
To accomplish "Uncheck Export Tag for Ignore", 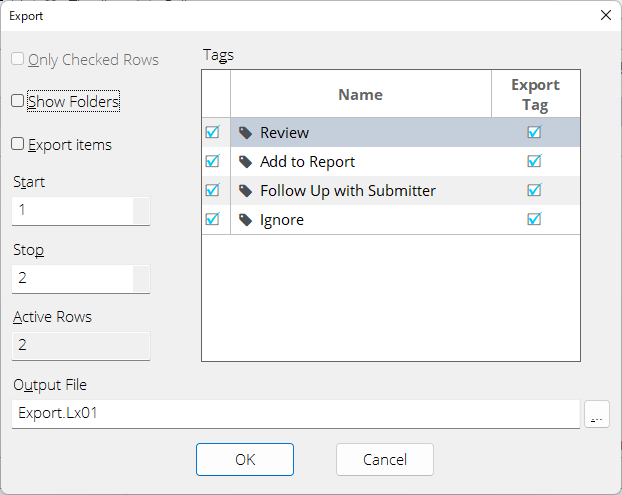I will click(534, 219).
